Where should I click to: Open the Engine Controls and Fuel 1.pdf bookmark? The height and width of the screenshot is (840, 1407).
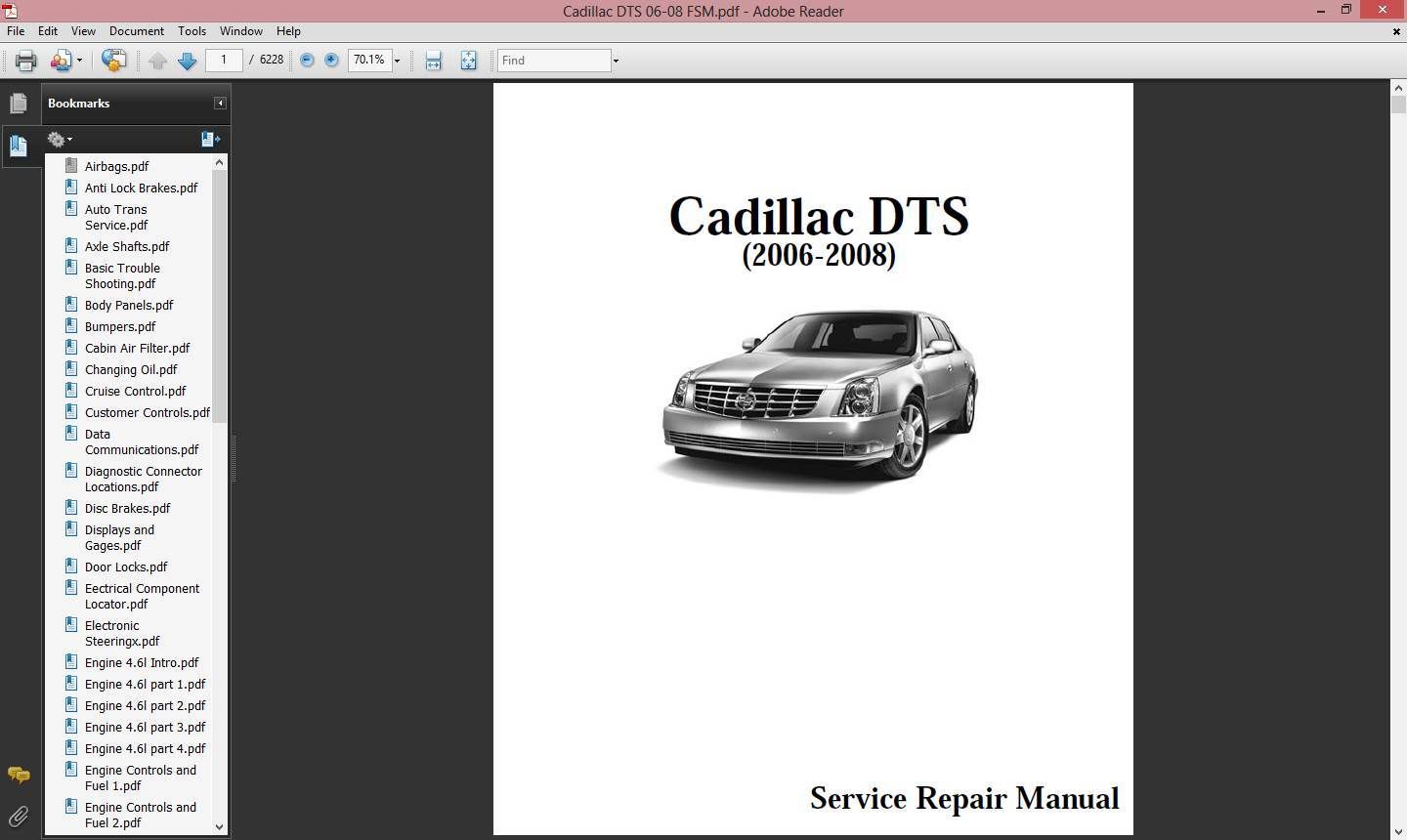tap(141, 777)
